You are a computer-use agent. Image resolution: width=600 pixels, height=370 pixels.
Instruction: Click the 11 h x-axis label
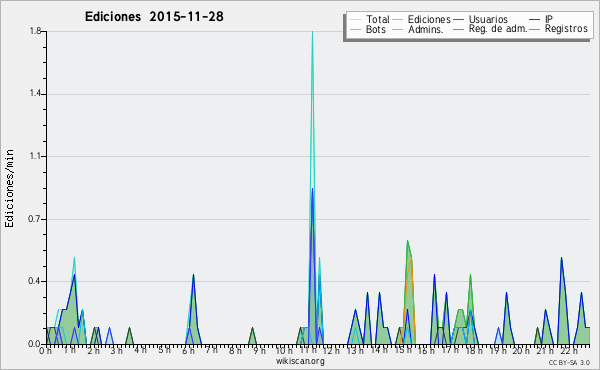pyautogui.click(x=309, y=351)
